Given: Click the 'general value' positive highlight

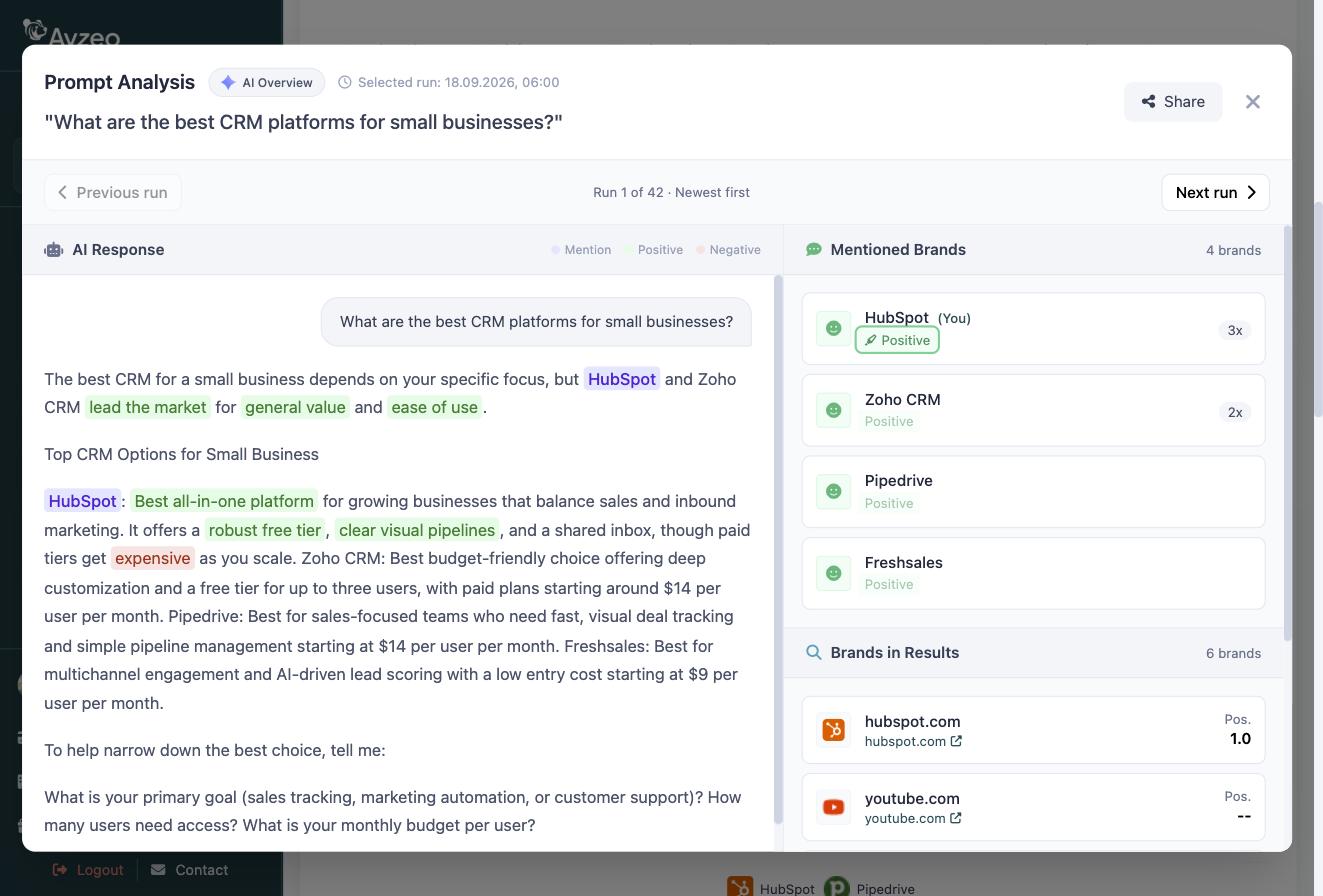Looking at the screenshot, I should click(295, 407).
